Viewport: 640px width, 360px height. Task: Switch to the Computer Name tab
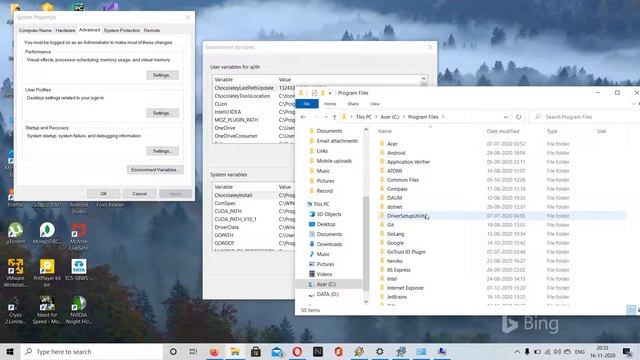(35, 31)
